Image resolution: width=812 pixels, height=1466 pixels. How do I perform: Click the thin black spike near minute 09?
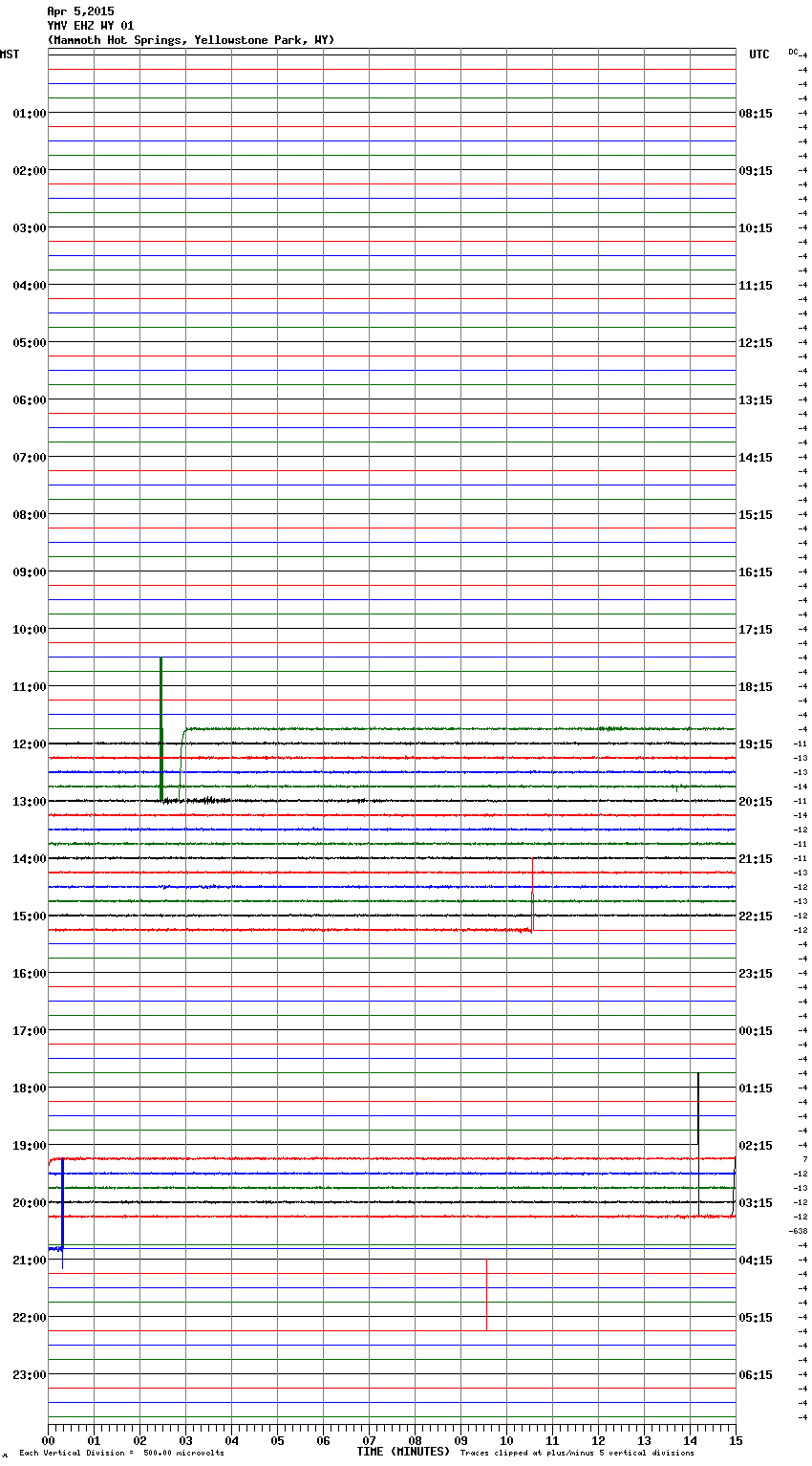(486, 1295)
